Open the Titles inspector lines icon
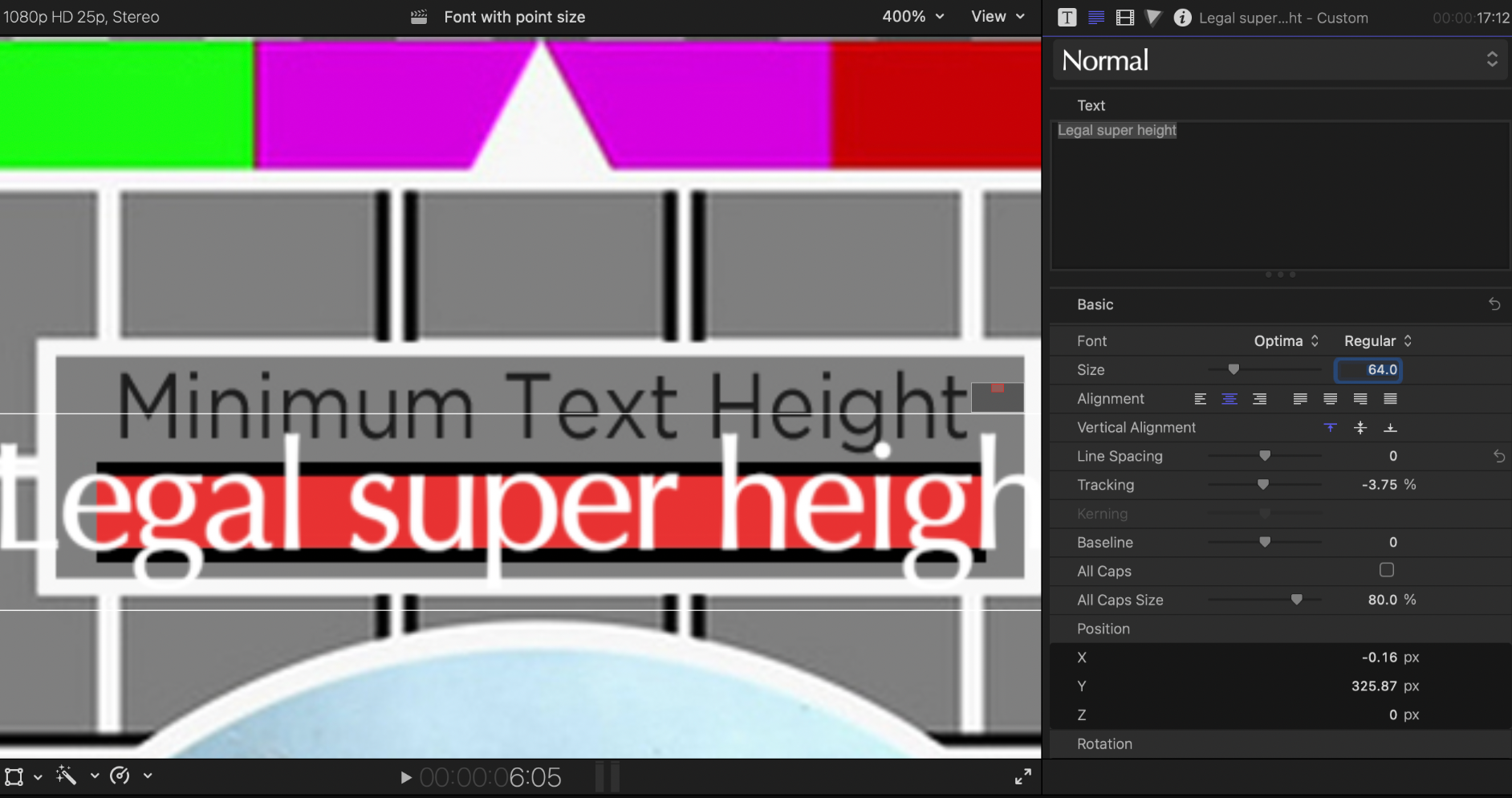1512x798 pixels. (1095, 18)
